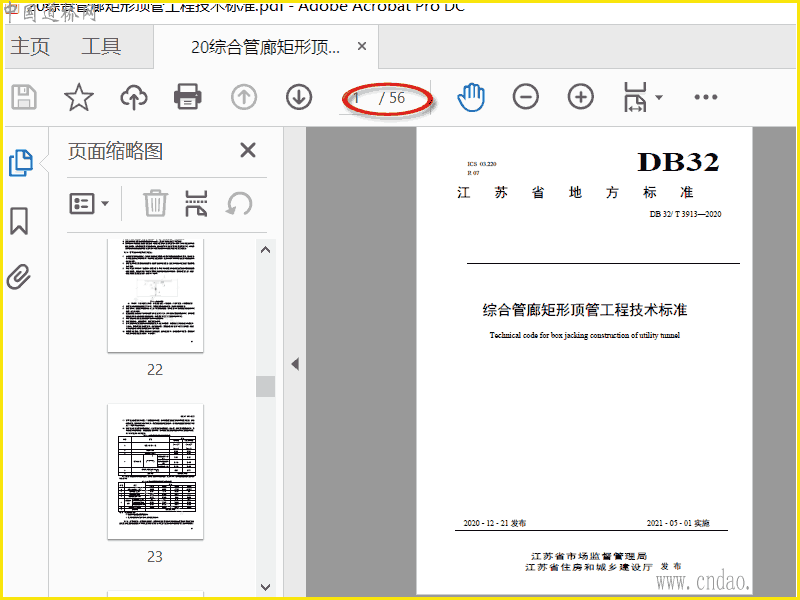Zoom out with the minus icon
The height and width of the screenshot is (600, 800).
(x=526, y=97)
